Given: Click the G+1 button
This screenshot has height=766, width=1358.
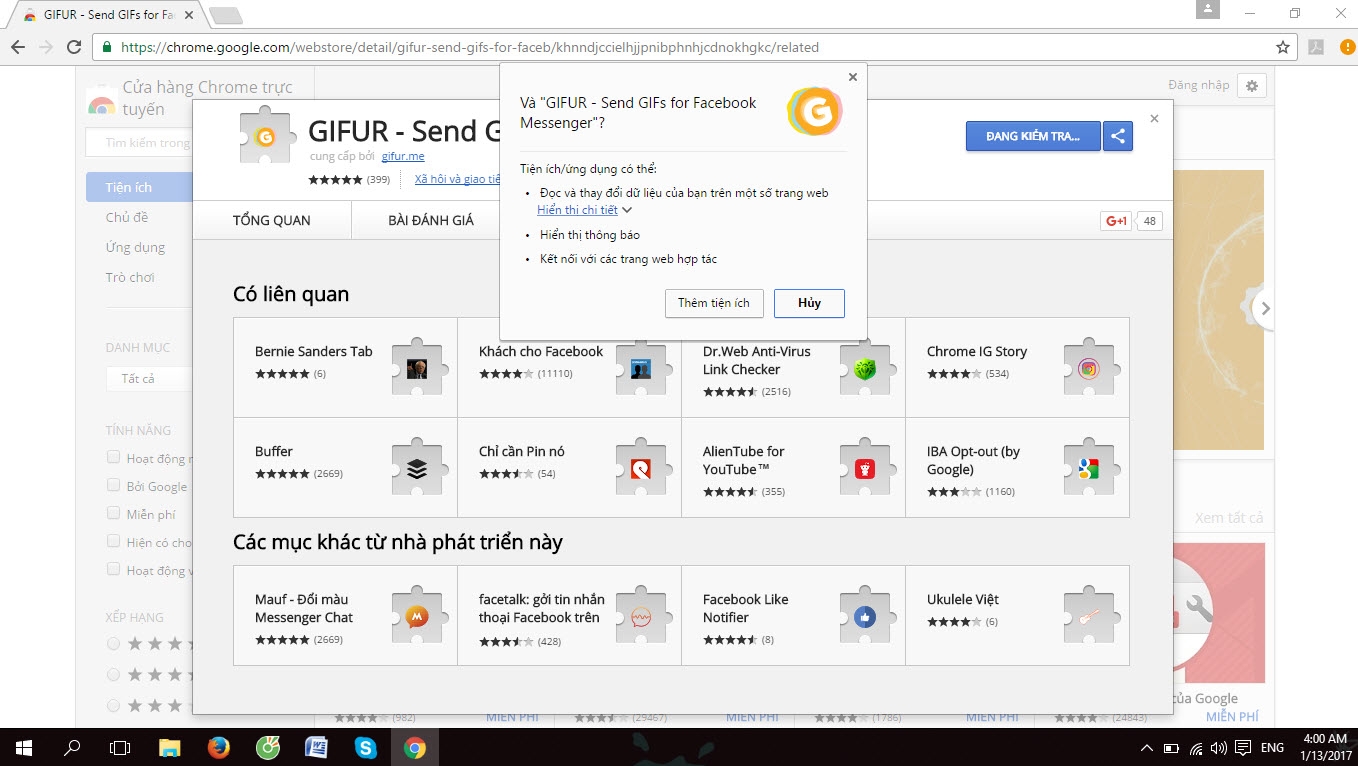Looking at the screenshot, I should click(1116, 221).
